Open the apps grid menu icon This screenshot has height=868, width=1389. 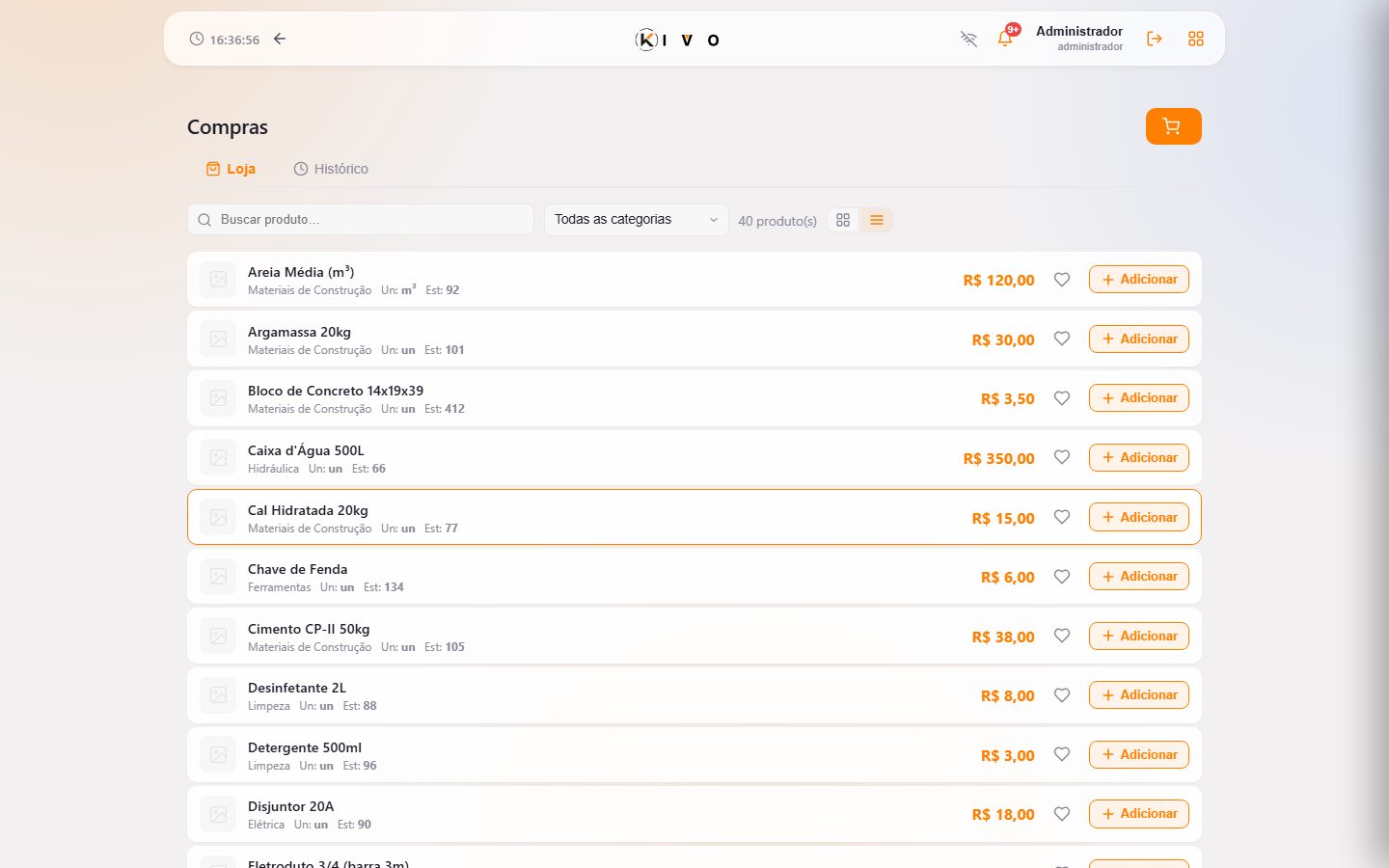click(1196, 39)
